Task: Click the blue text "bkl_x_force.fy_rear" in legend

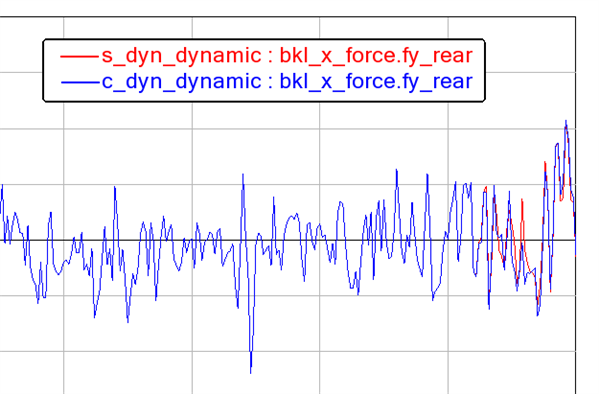Action: click(376, 81)
